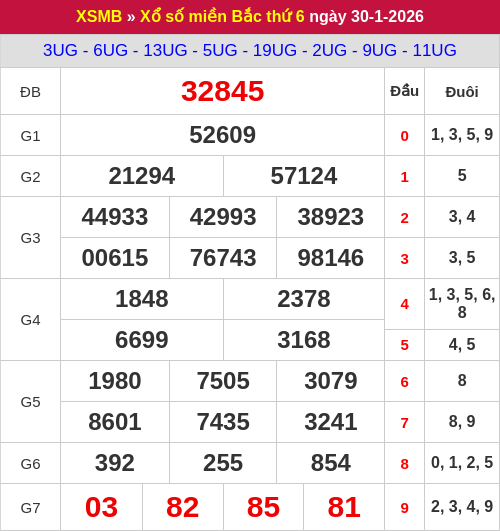This screenshot has width=500, height=531.
Task: Click the G7 number 85
Action: click(263, 507)
